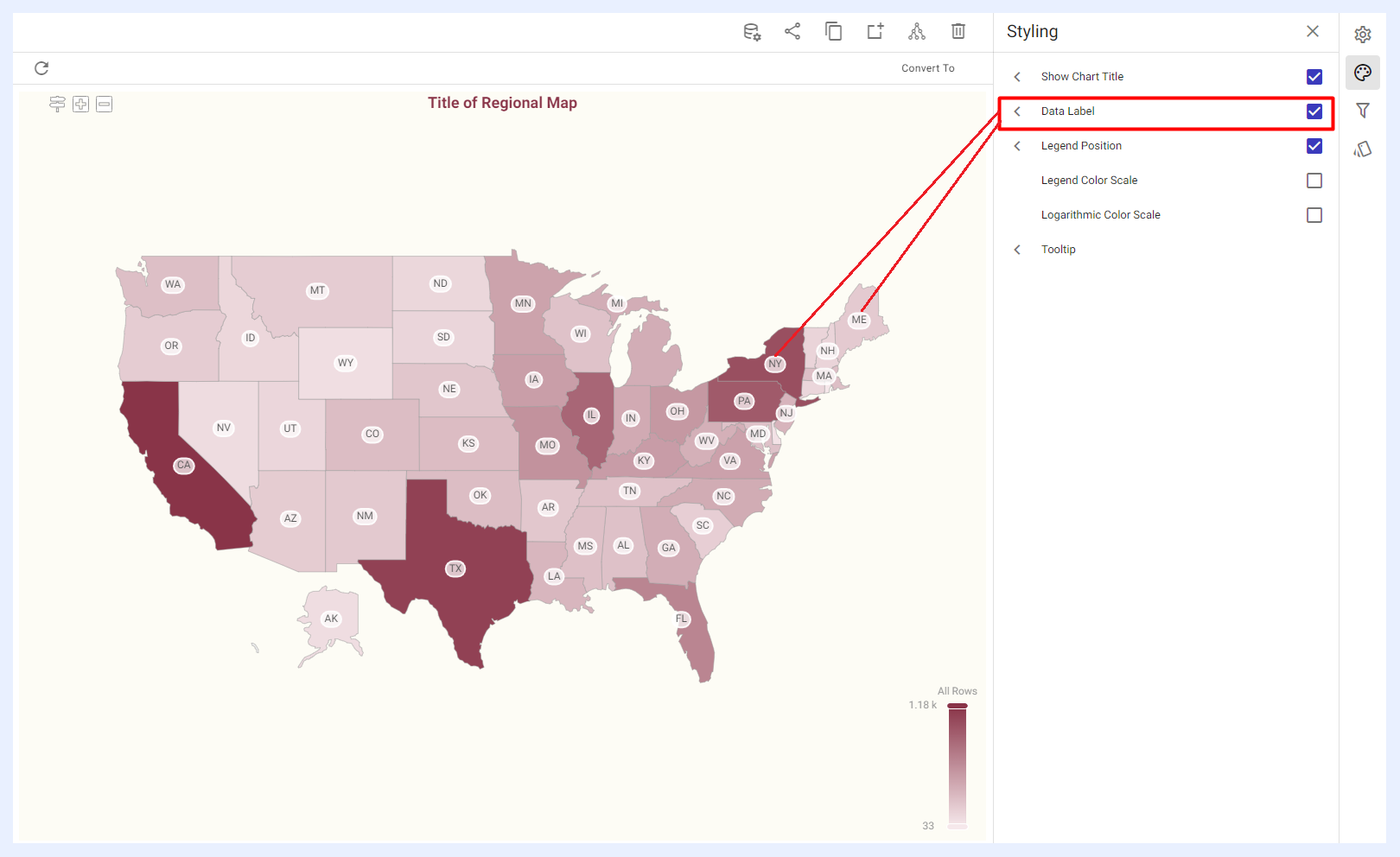Click the AK data label on map

[x=331, y=619]
